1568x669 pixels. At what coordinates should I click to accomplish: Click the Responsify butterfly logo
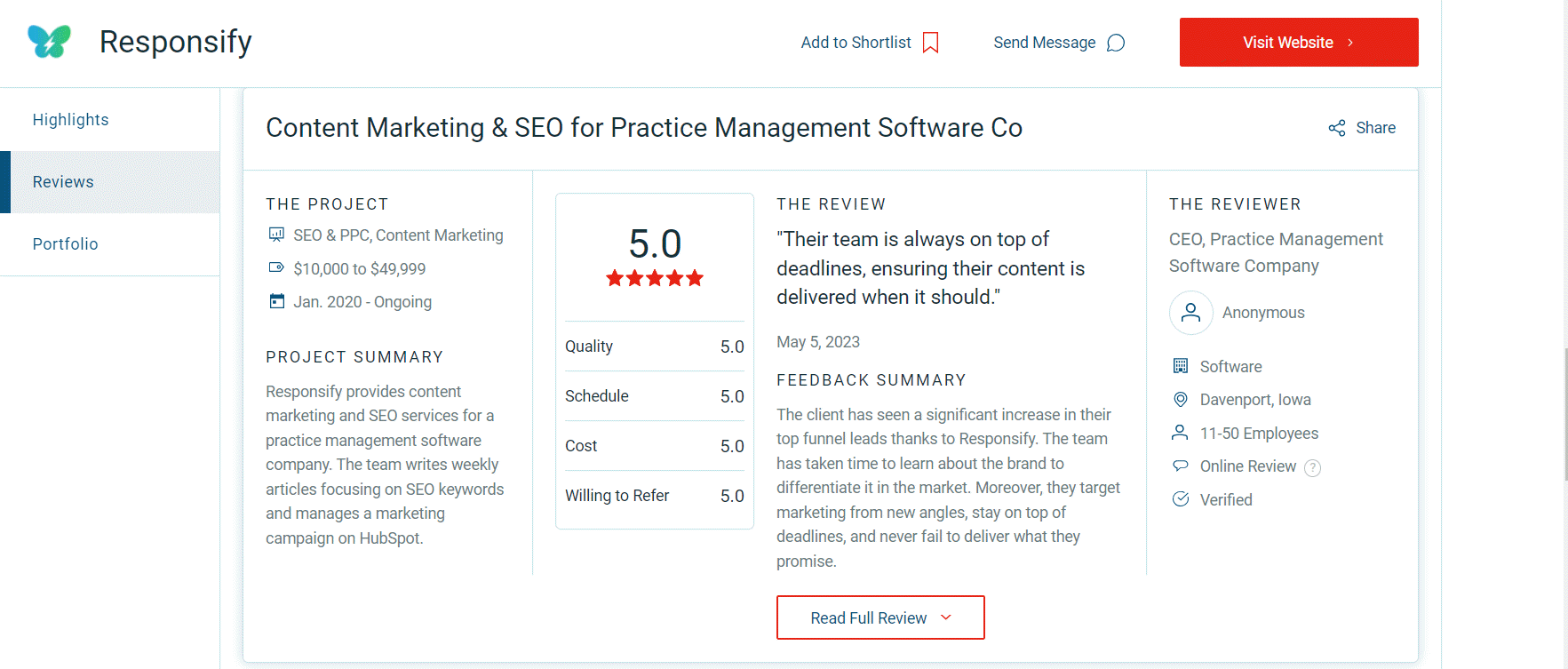coord(49,42)
